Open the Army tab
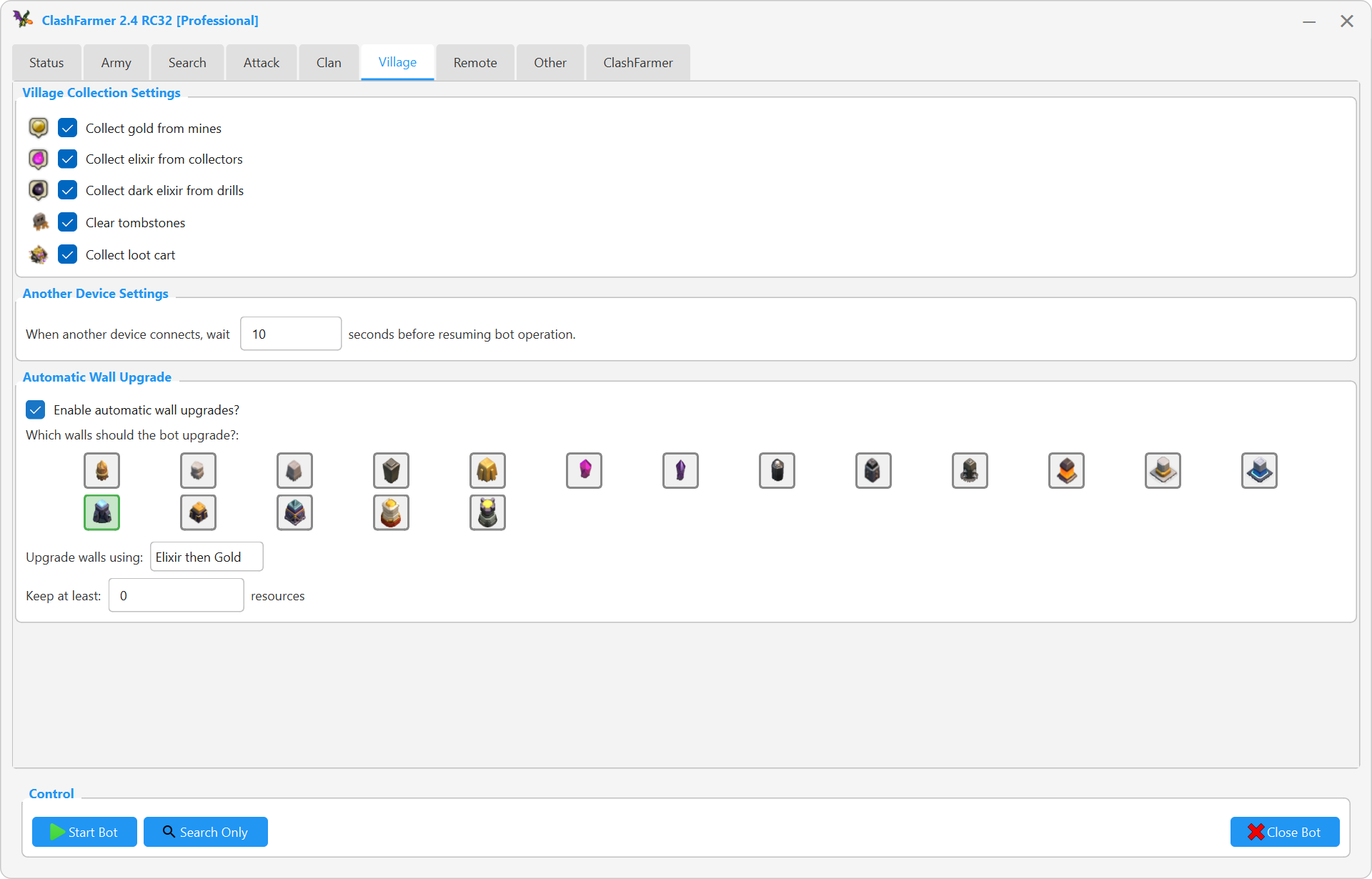 [x=116, y=63]
